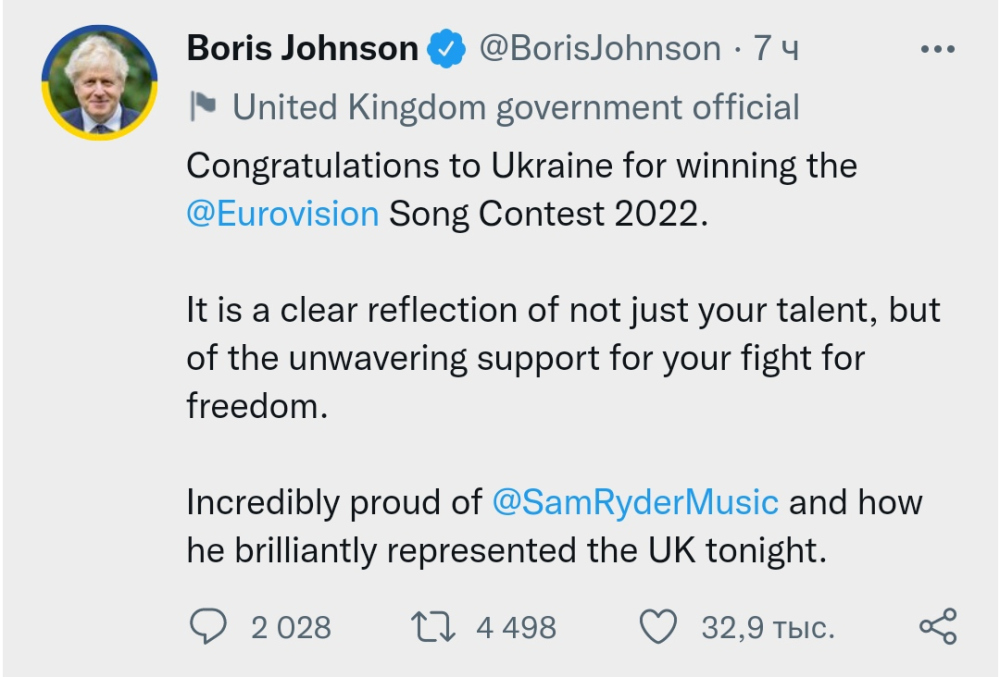Click the flag icon beside the government label
This screenshot has width=1000, height=677.
[203, 107]
